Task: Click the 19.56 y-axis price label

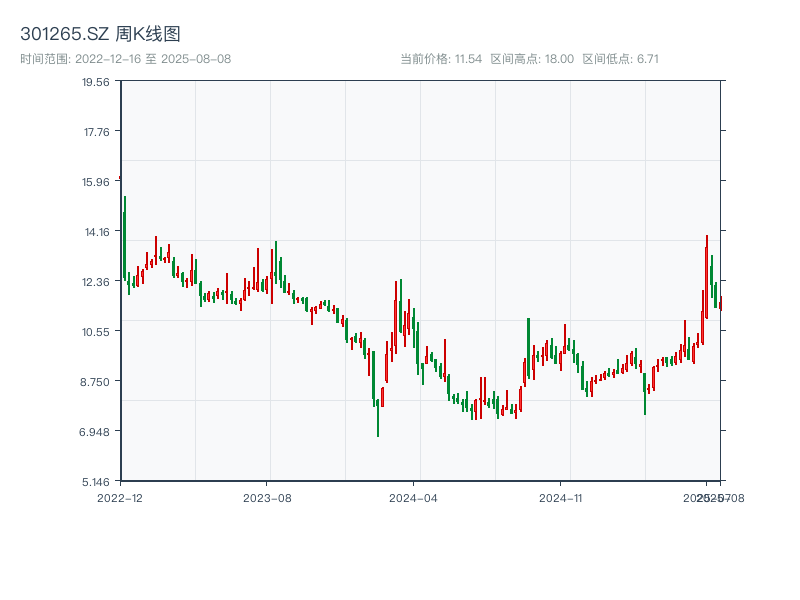Action: pos(96,82)
